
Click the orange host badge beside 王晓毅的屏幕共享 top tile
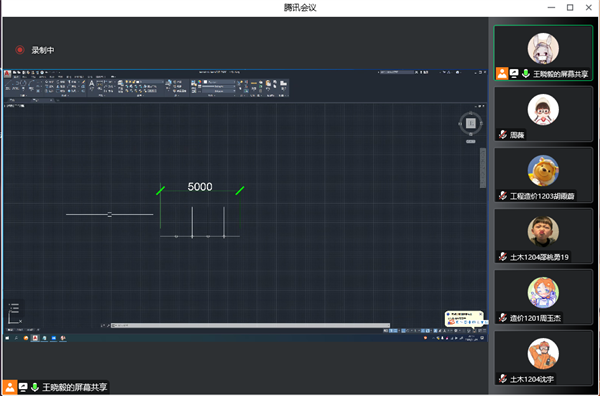(x=502, y=73)
